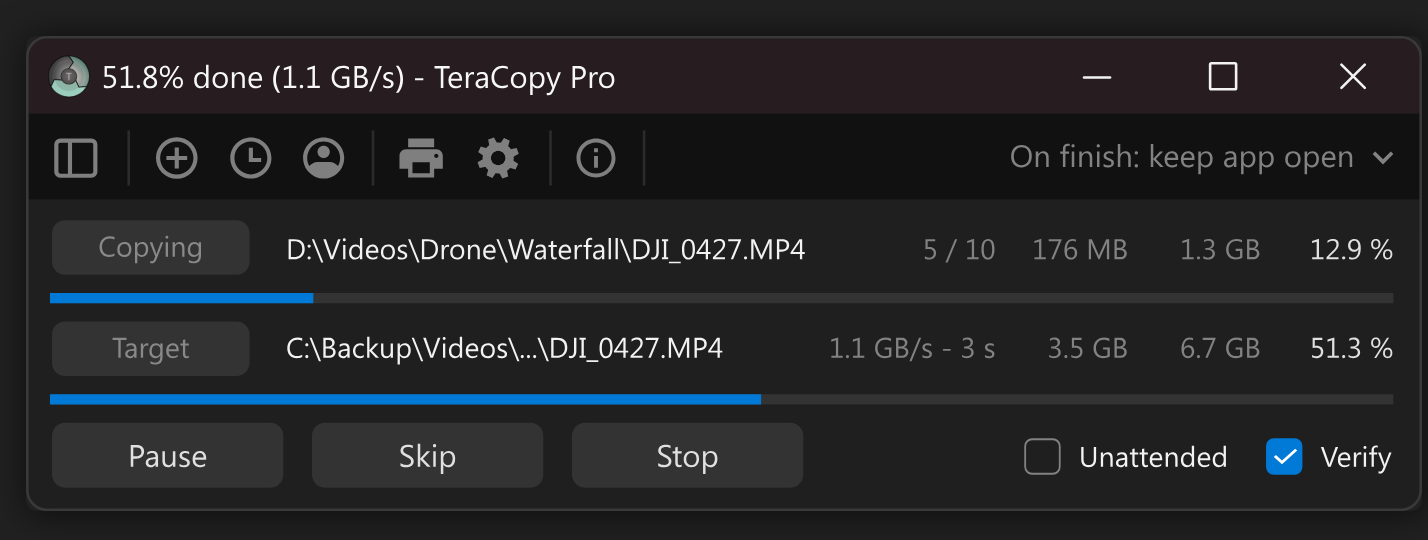1428x540 pixels.
Task: Click the user profile icon
Action: click(x=324, y=158)
